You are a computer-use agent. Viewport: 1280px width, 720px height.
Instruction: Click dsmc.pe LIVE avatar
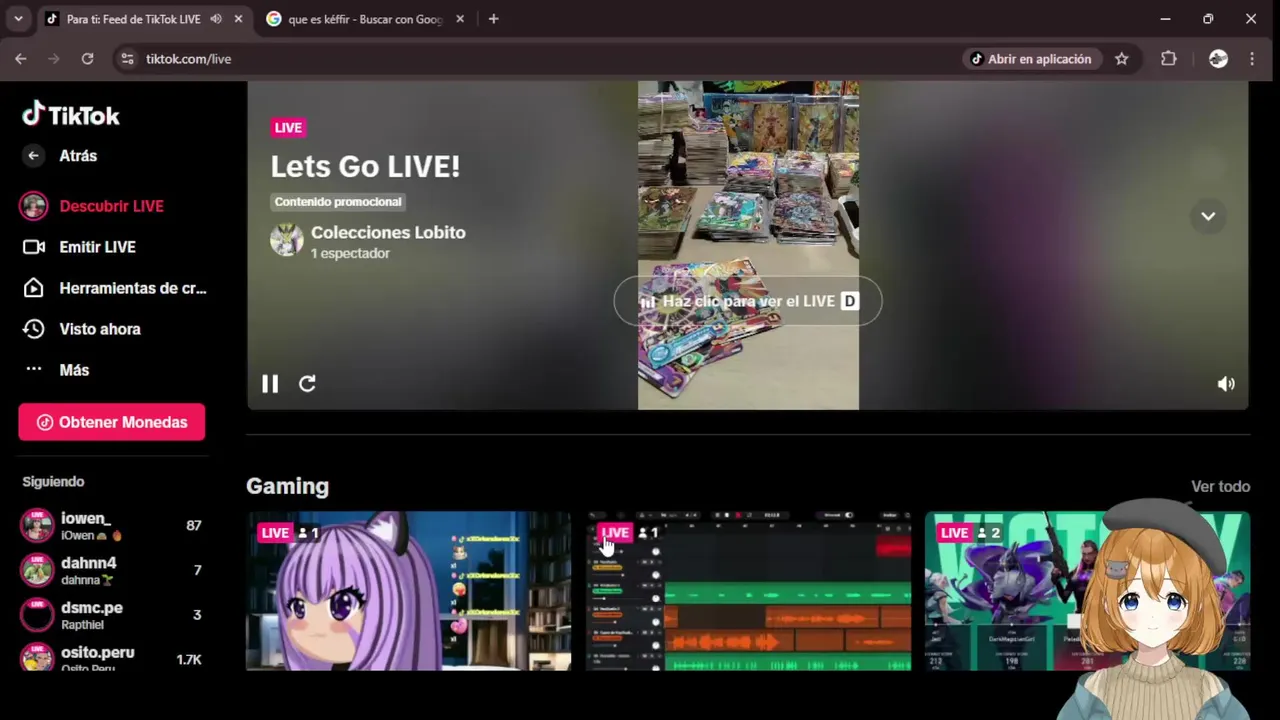click(x=38, y=615)
